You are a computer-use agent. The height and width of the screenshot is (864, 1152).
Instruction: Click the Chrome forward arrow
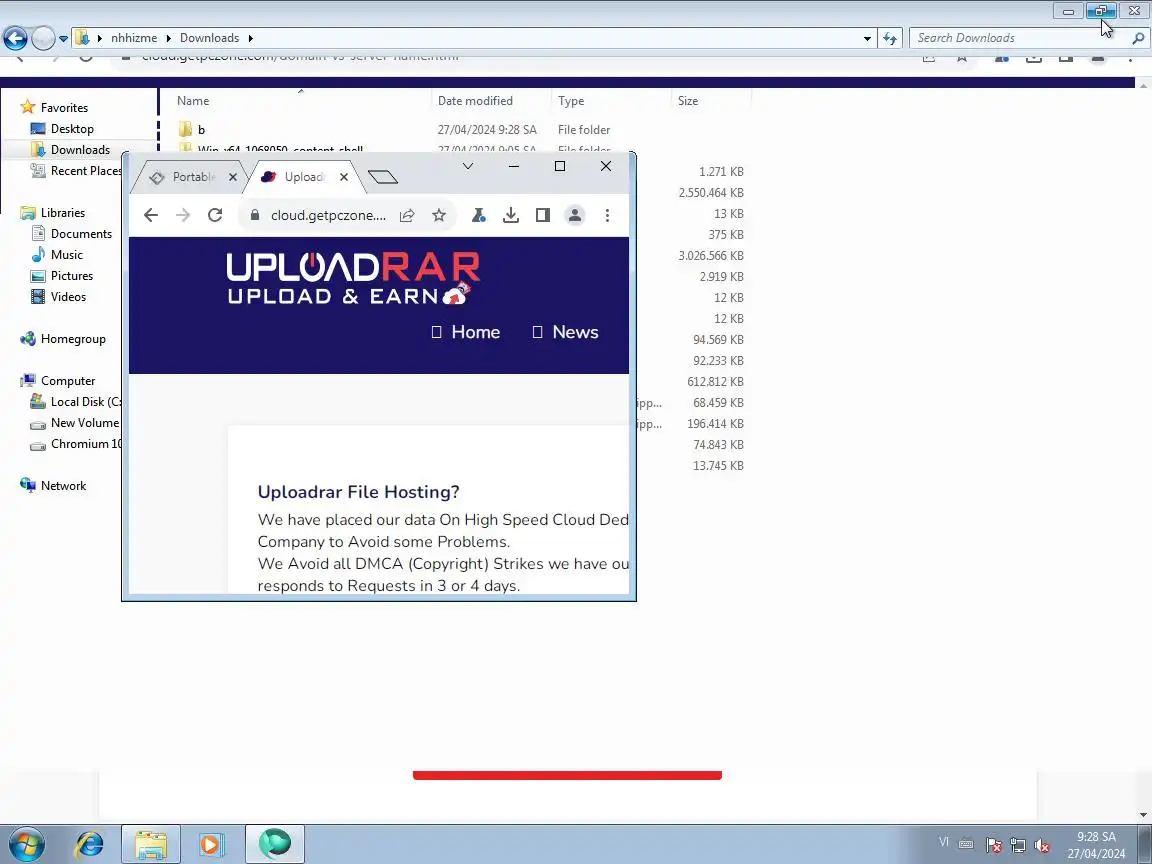coord(183,215)
